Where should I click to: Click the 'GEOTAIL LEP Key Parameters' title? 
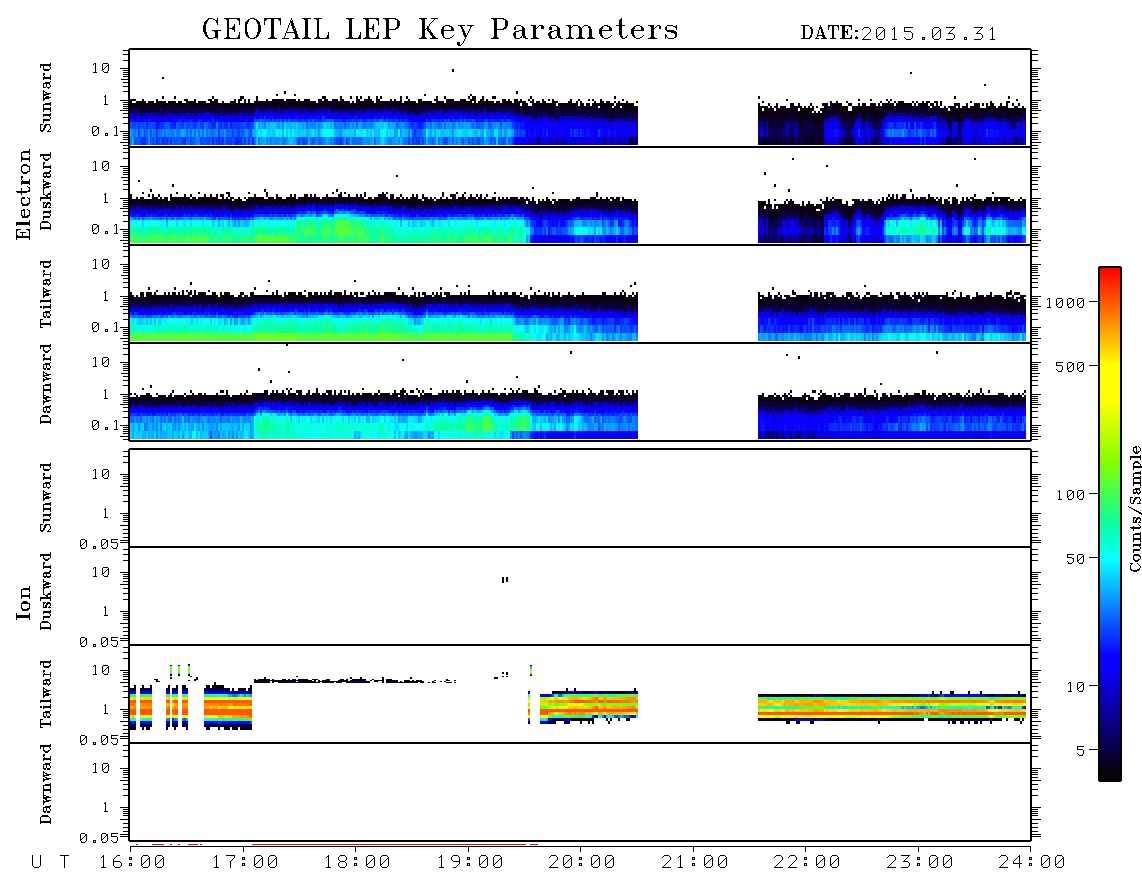[440, 30]
